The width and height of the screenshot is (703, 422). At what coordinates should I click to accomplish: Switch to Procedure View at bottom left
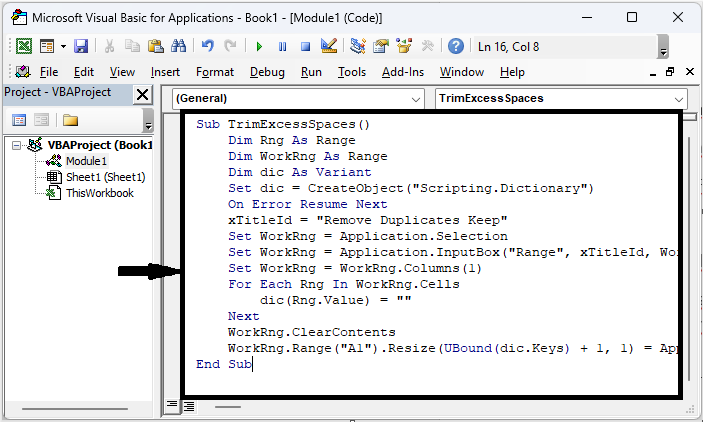172,405
